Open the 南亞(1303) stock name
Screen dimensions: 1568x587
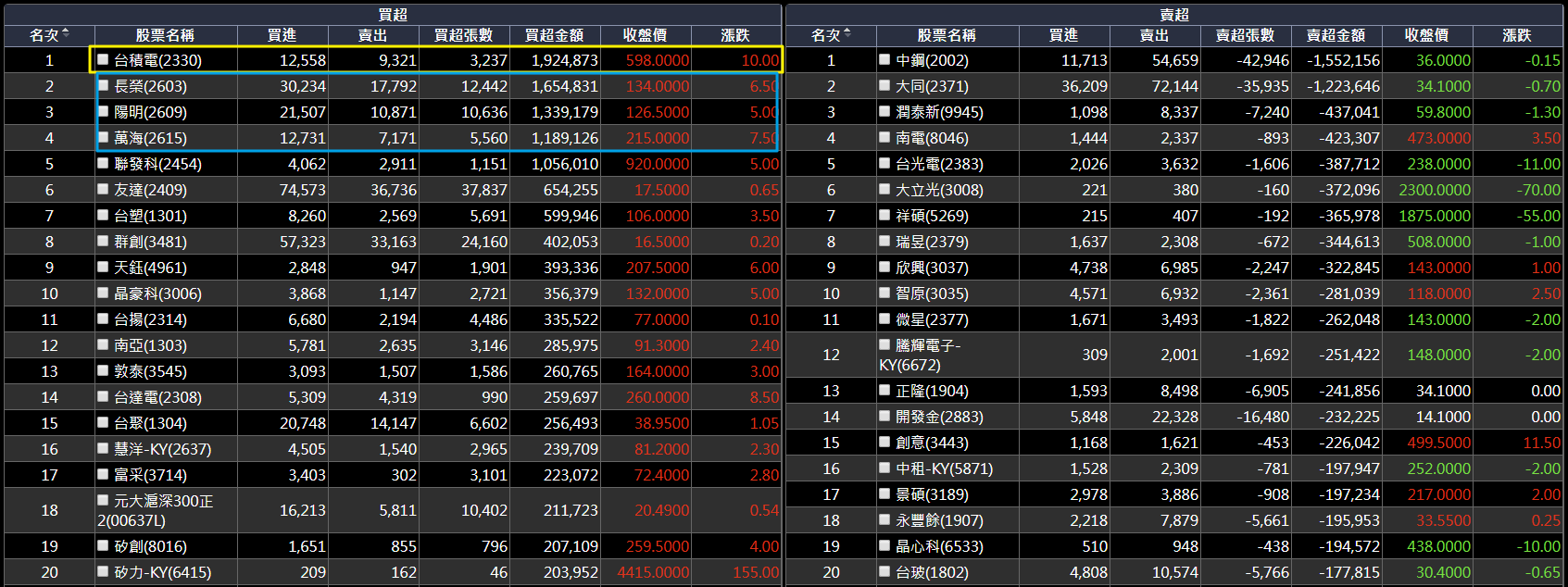pos(150,345)
